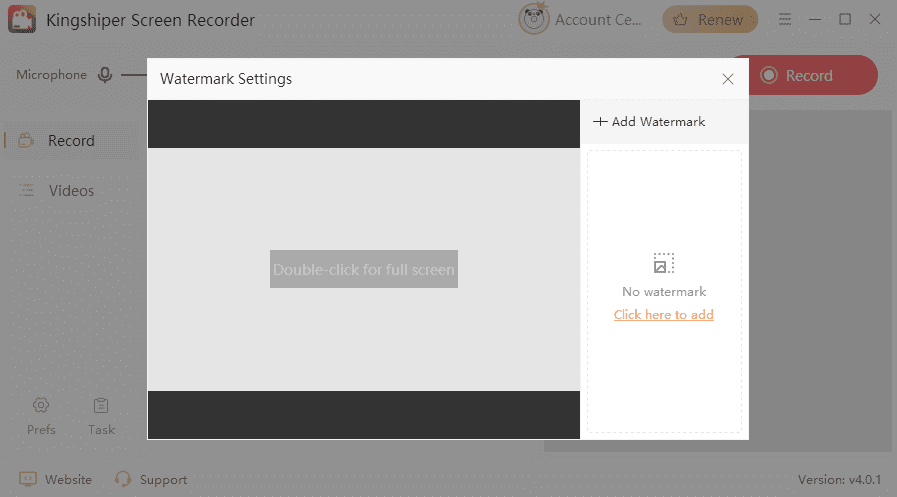Open the hamburger menu in title bar
This screenshot has width=897, height=497.
[x=785, y=19]
